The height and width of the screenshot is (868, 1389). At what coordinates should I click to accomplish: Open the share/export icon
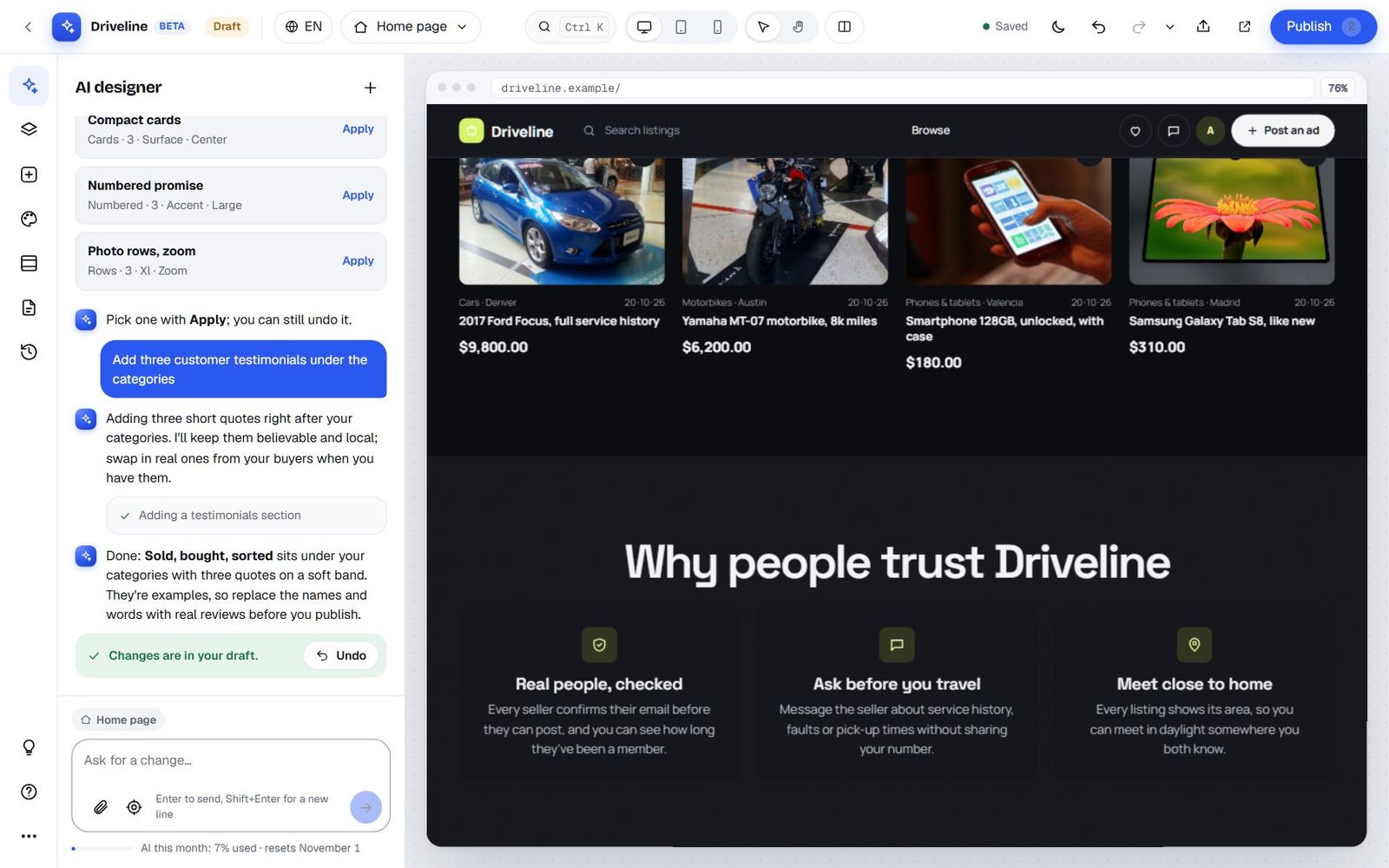pyautogui.click(x=1203, y=26)
